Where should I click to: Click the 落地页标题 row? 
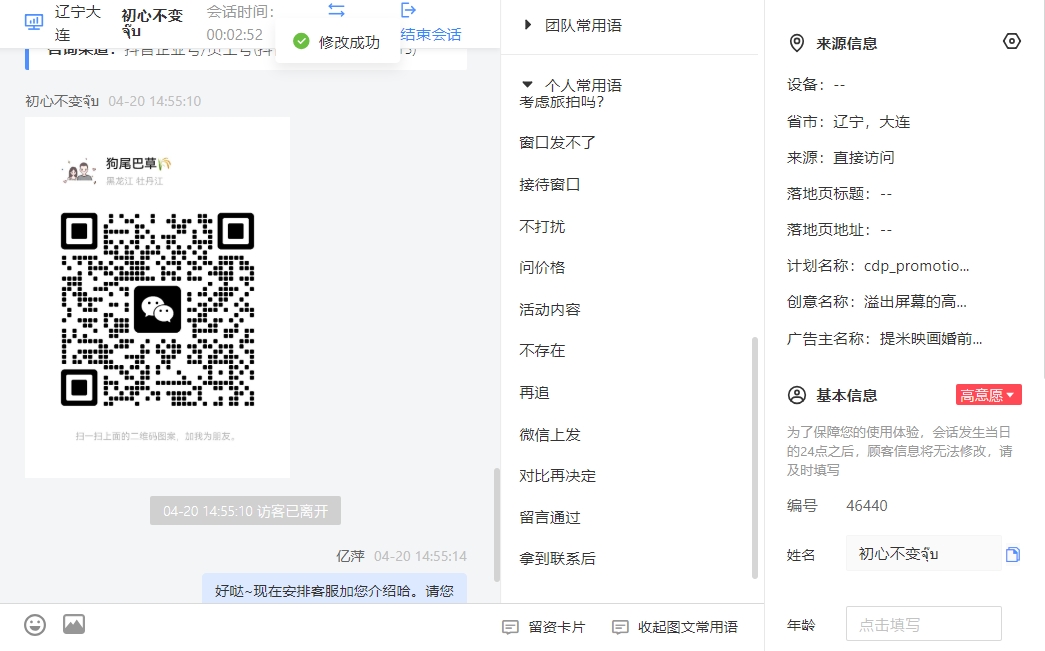(x=839, y=194)
